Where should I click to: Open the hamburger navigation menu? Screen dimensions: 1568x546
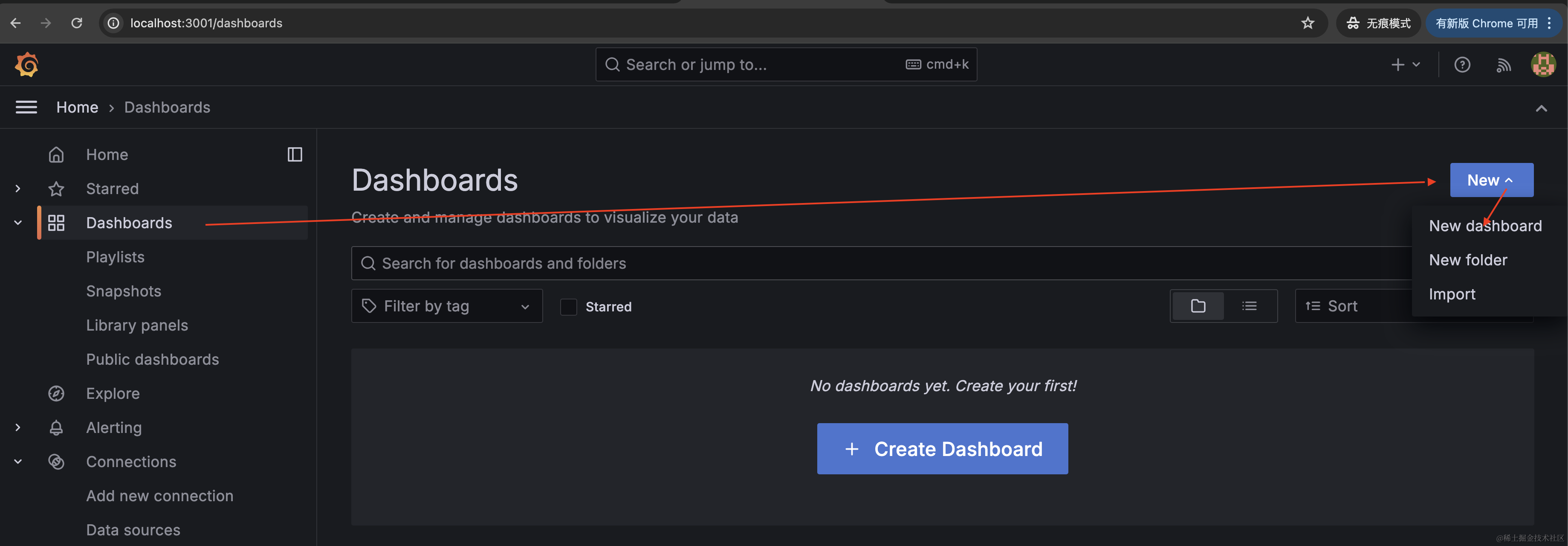(x=26, y=107)
